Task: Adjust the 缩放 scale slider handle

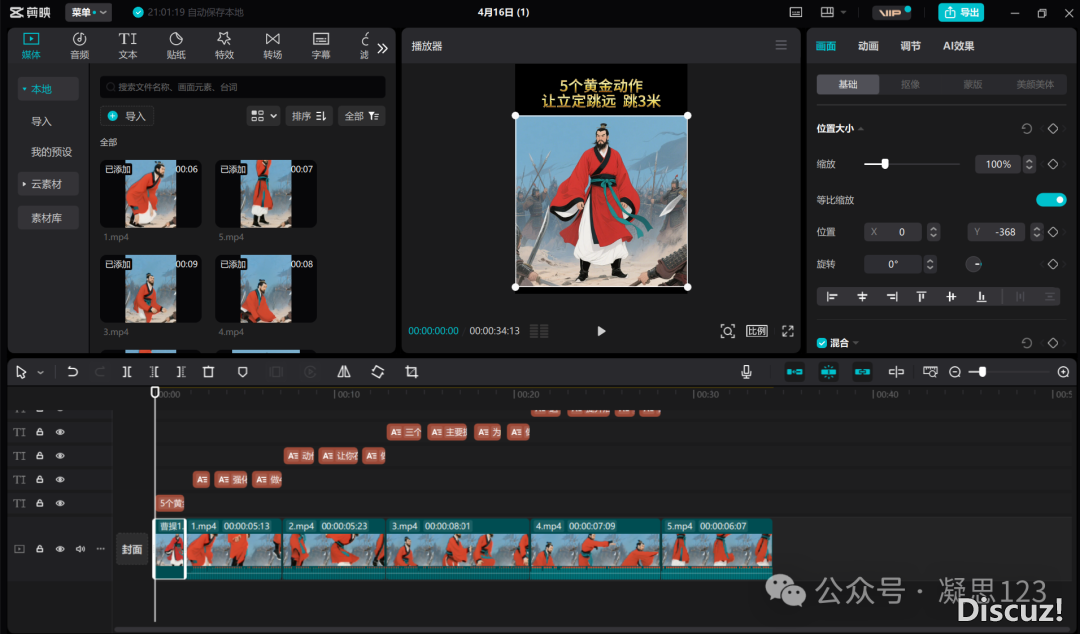Action: (885, 164)
